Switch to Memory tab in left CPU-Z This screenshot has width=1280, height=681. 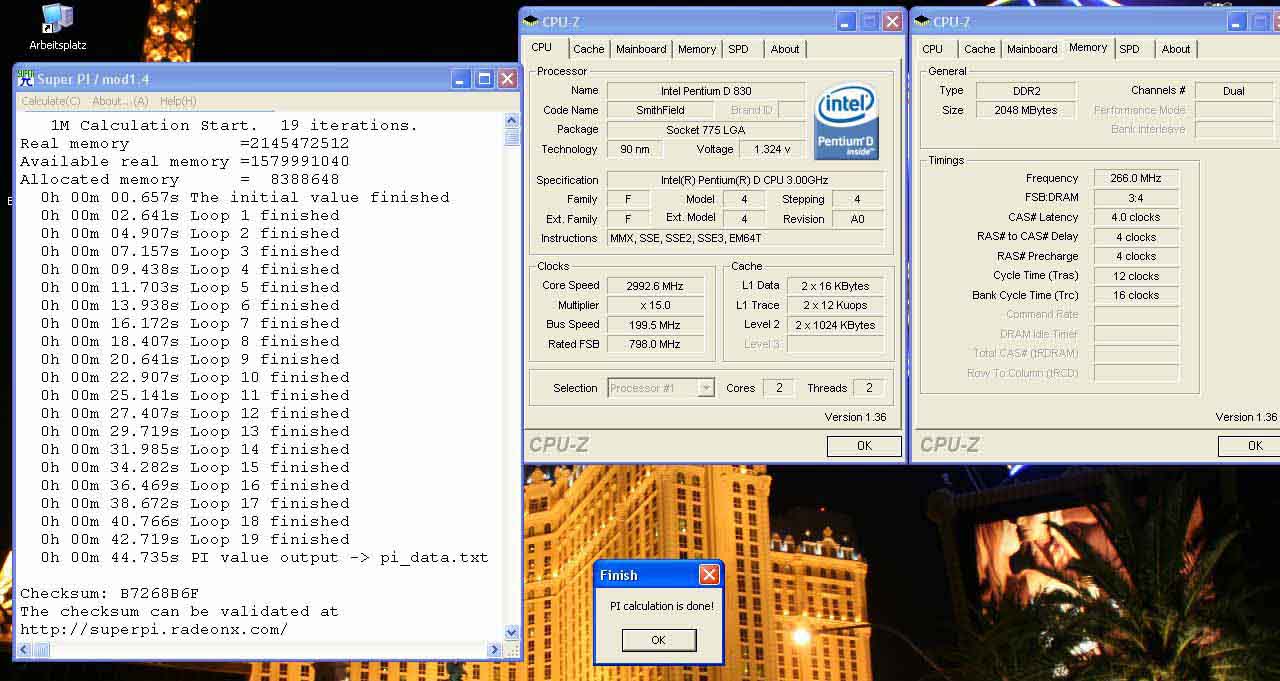(697, 49)
